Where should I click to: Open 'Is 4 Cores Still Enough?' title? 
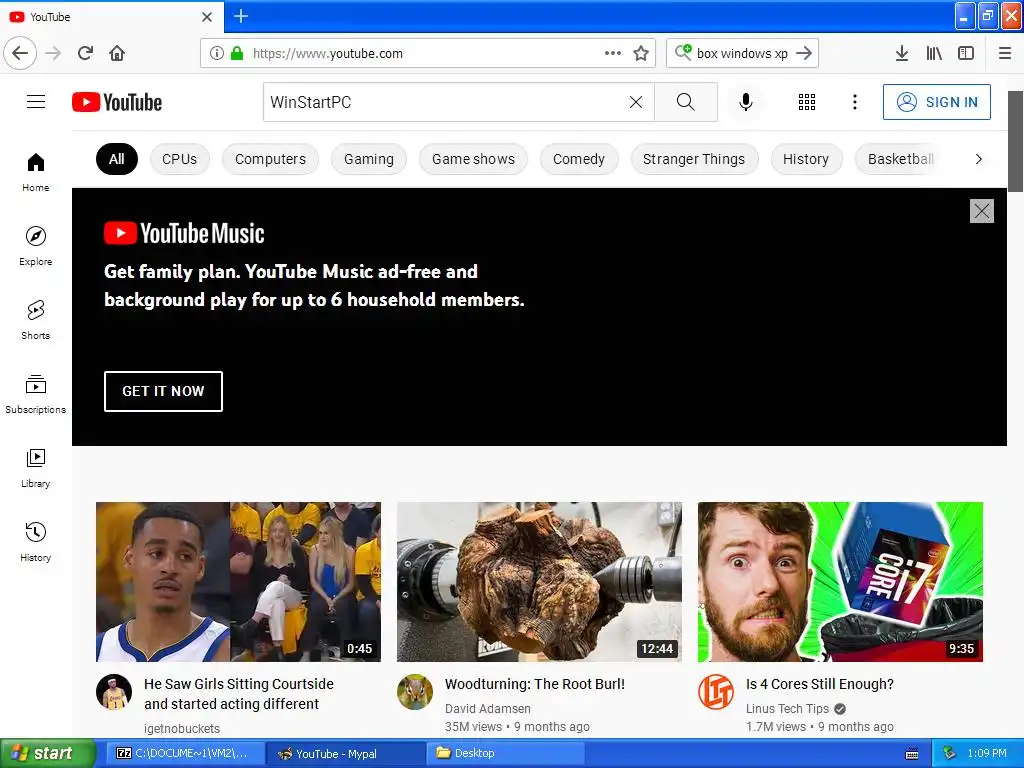820,684
